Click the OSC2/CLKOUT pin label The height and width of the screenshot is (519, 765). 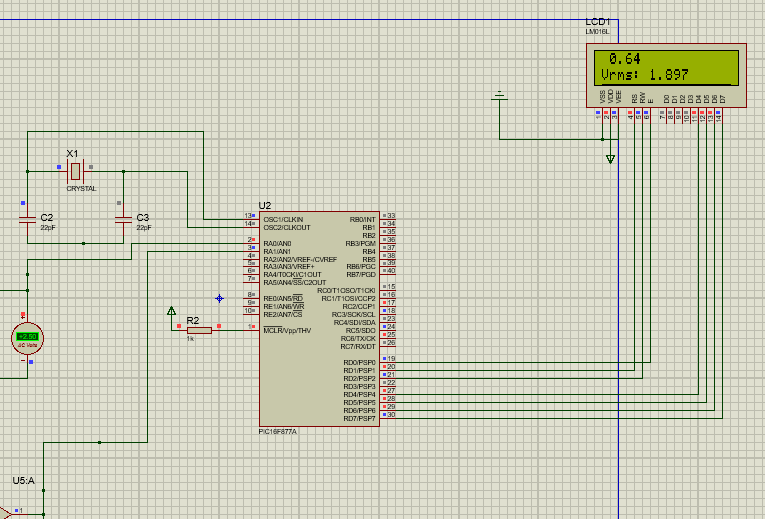click(x=287, y=228)
